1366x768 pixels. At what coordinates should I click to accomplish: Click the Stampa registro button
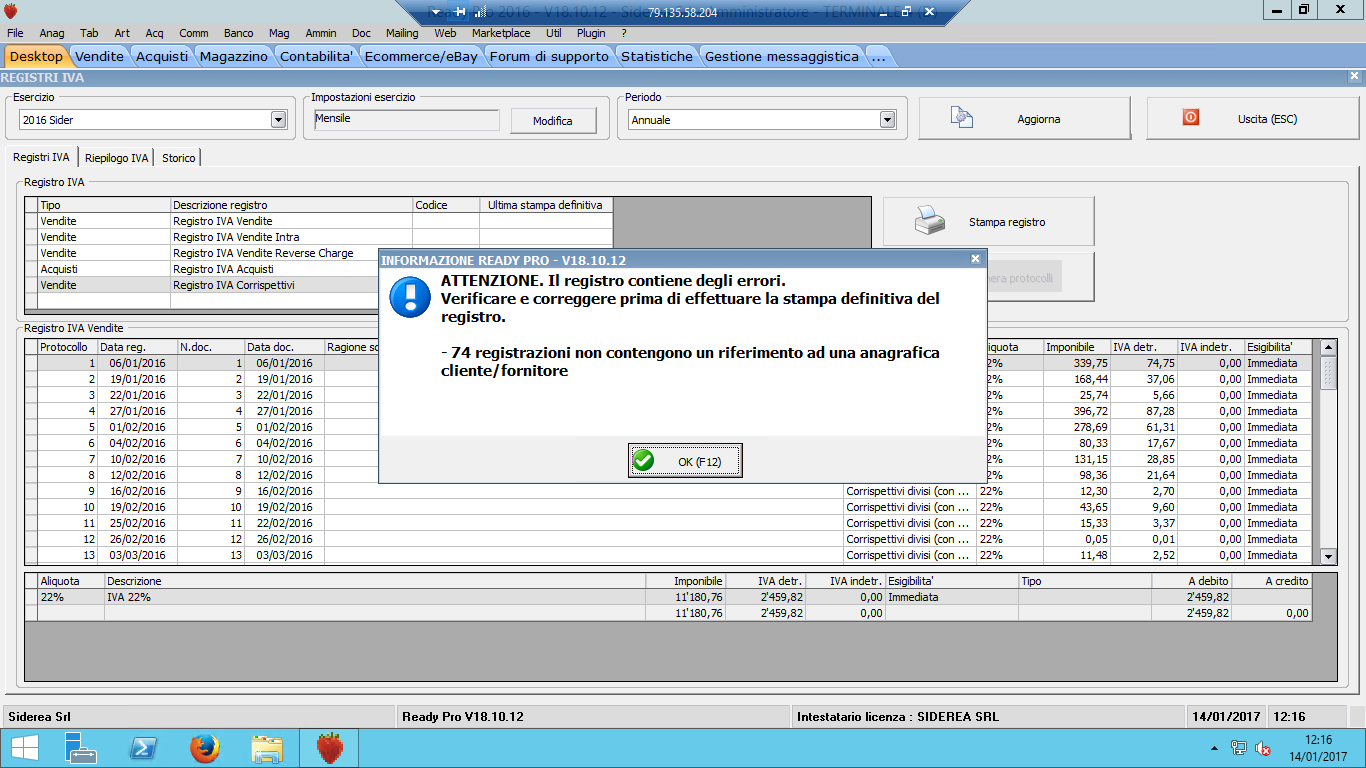(988, 222)
